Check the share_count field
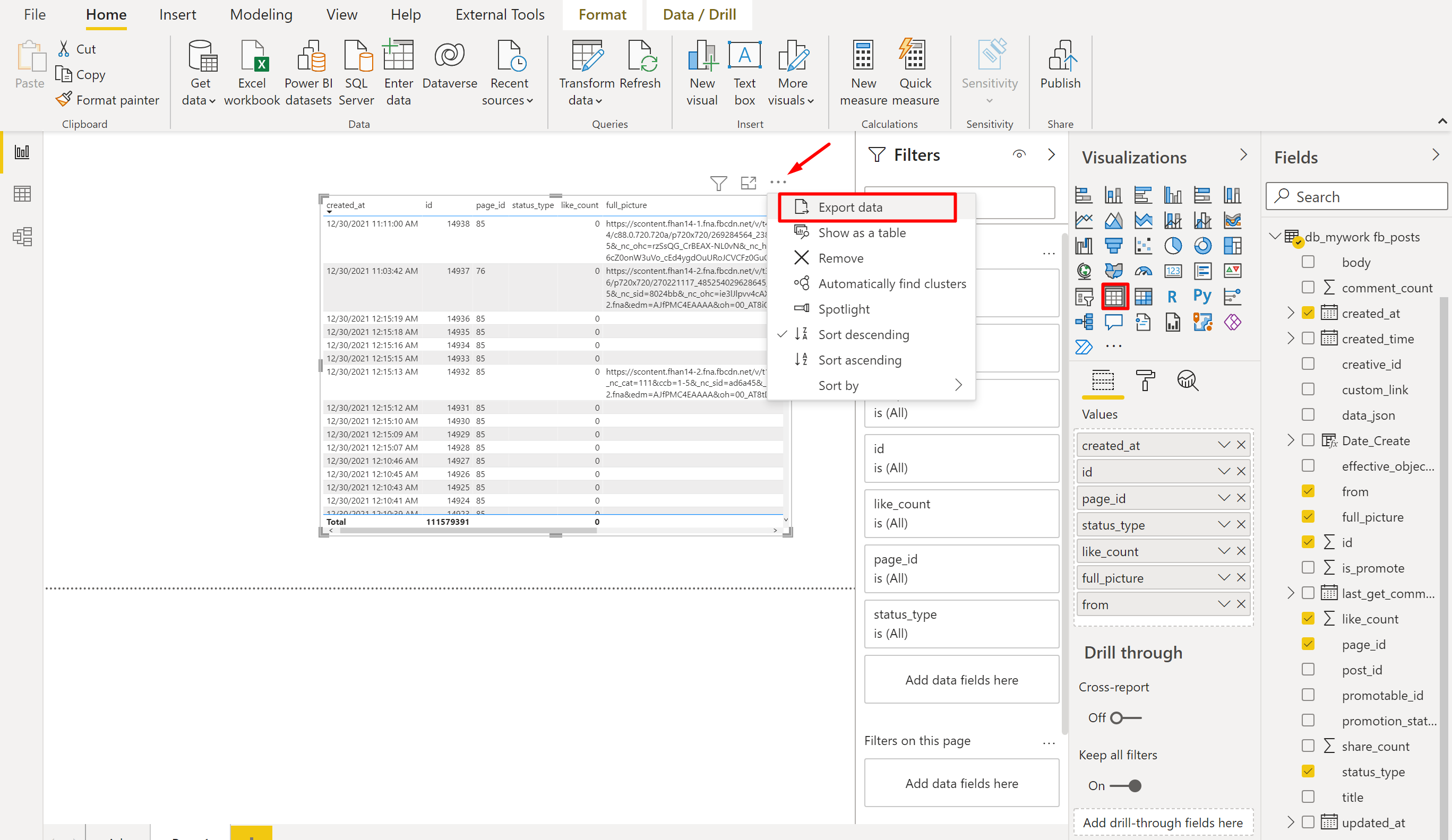 click(1308, 746)
